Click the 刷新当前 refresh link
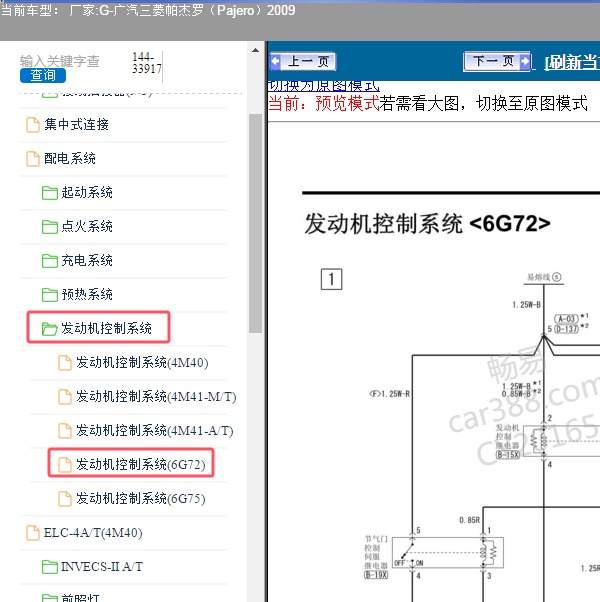 572,62
